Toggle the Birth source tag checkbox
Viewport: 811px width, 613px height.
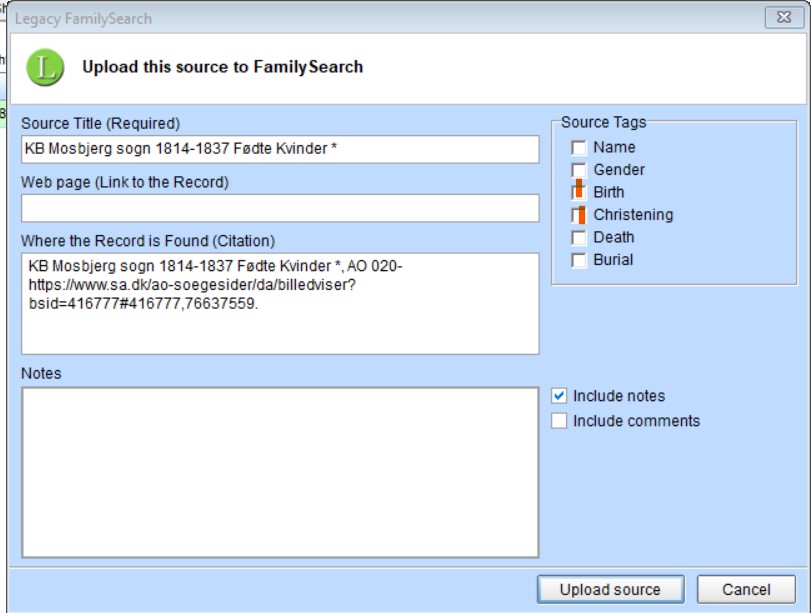pyautogui.click(x=579, y=192)
